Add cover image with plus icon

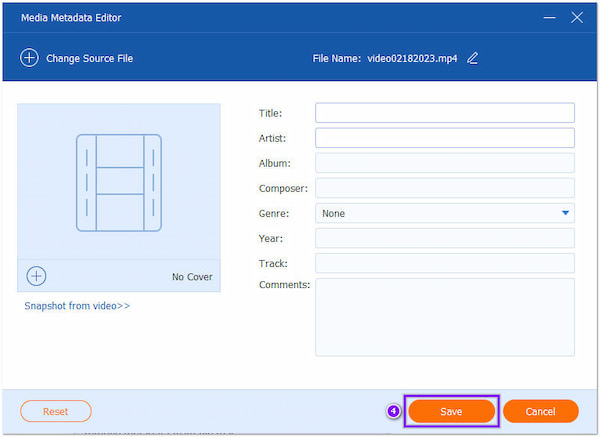(x=36, y=276)
